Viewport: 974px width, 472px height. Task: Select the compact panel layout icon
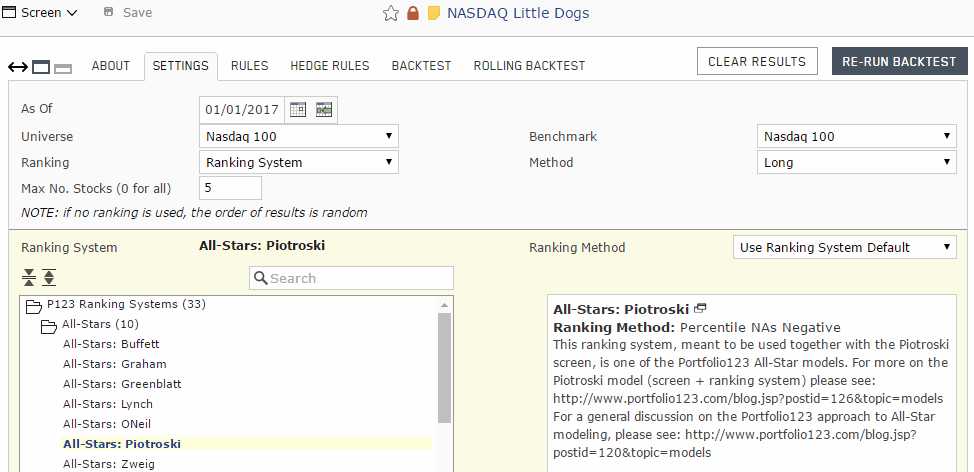63,68
